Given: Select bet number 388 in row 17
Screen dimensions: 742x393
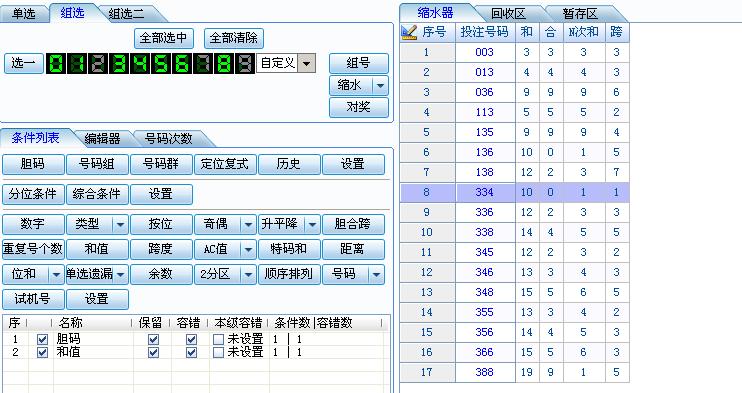Looking at the screenshot, I should pos(485,372).
